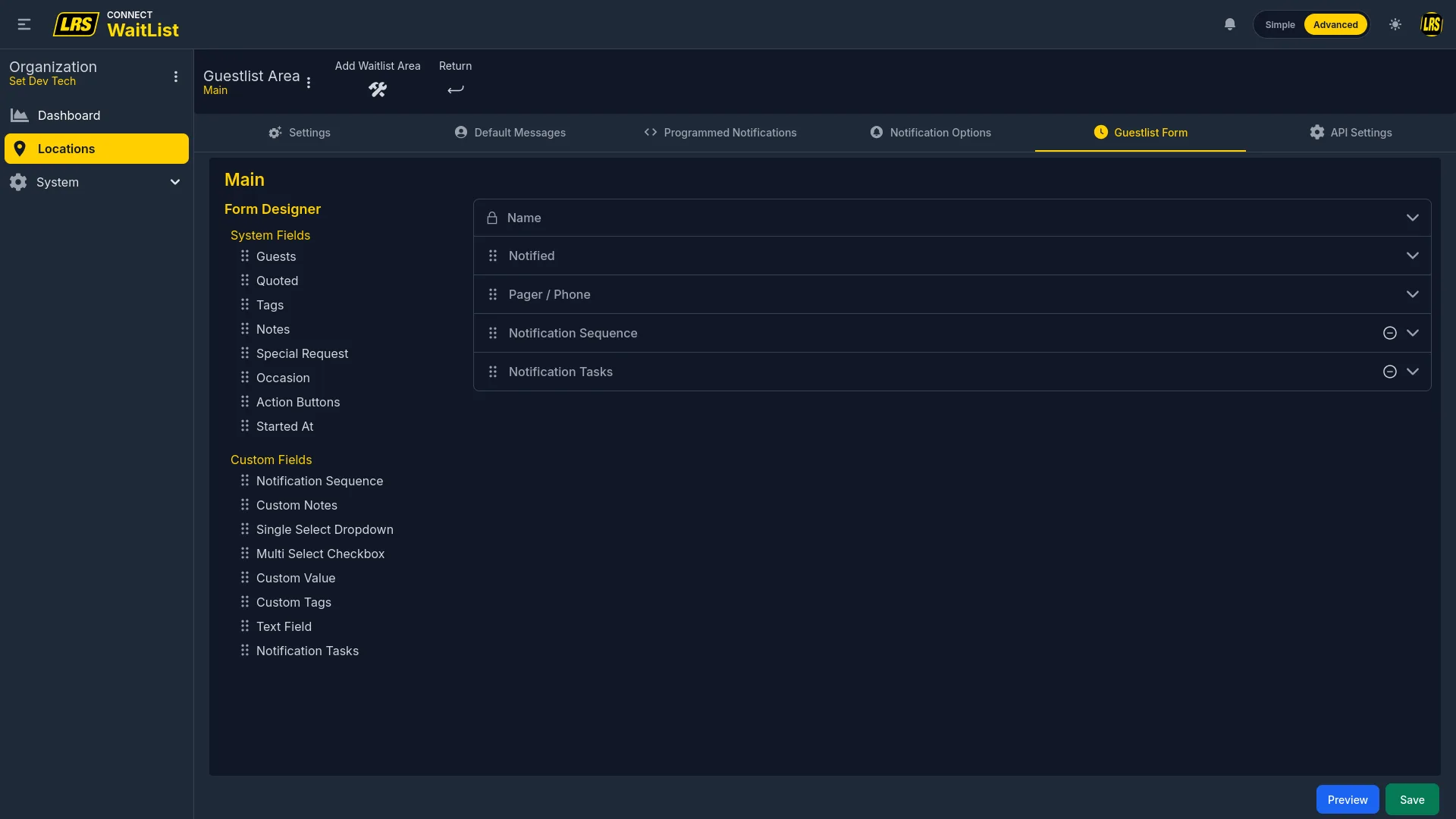Click the Return arrow icon

point(455,89)
